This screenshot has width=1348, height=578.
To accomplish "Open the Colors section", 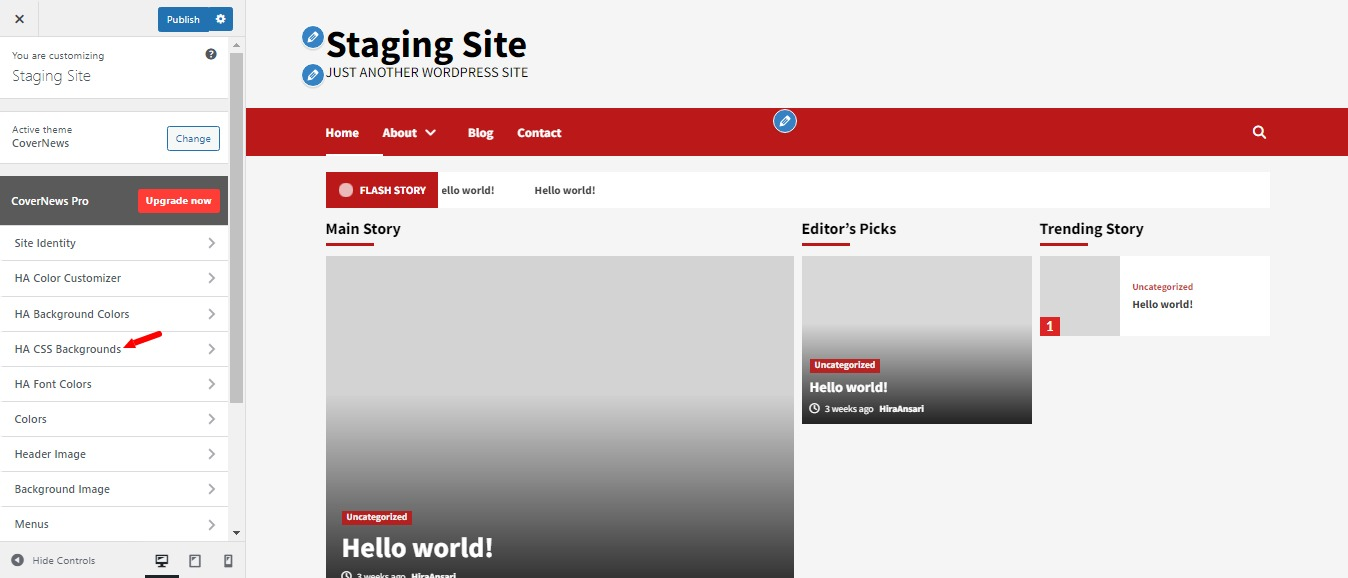I will (x=114, y=419).
